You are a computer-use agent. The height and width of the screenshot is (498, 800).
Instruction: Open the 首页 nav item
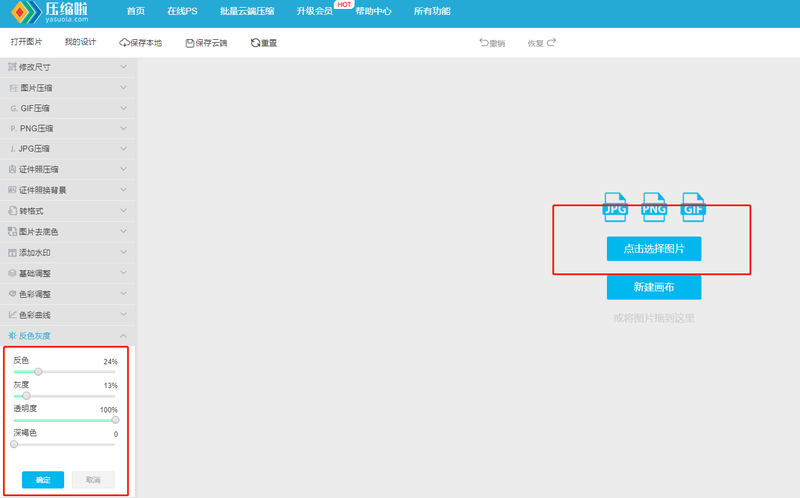pos(136,11)
